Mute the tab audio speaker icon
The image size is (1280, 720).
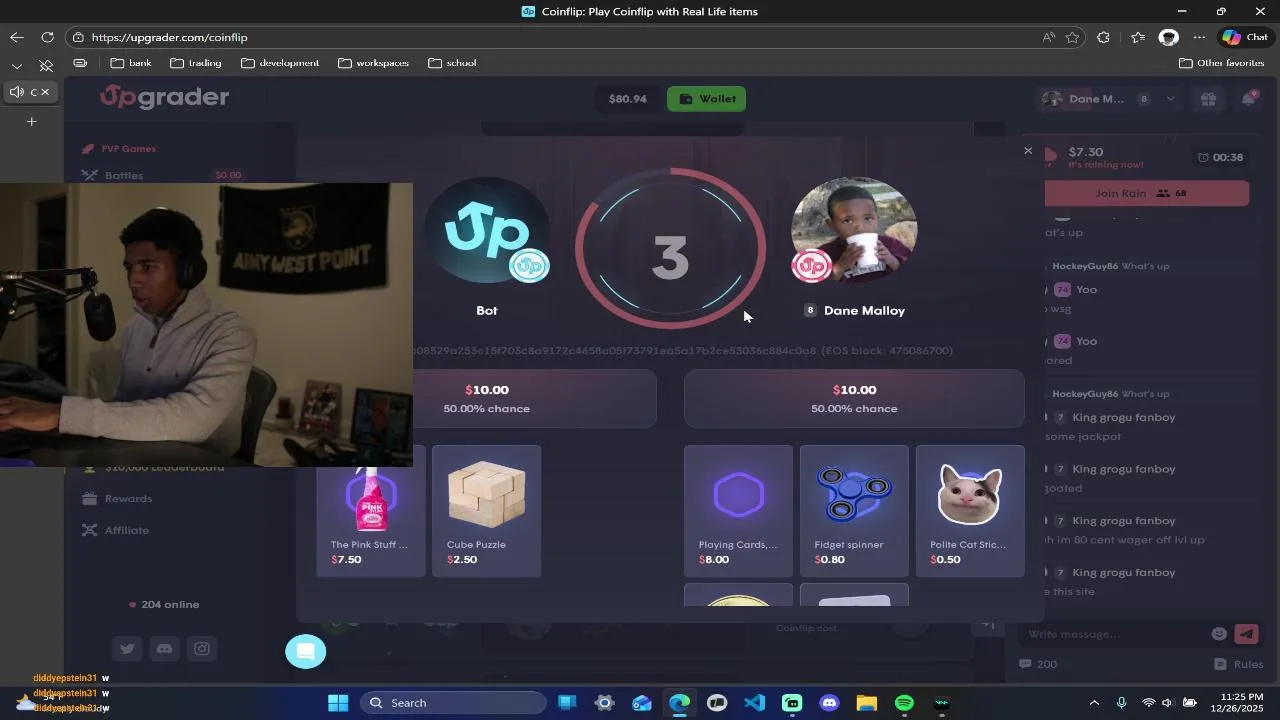16,92
